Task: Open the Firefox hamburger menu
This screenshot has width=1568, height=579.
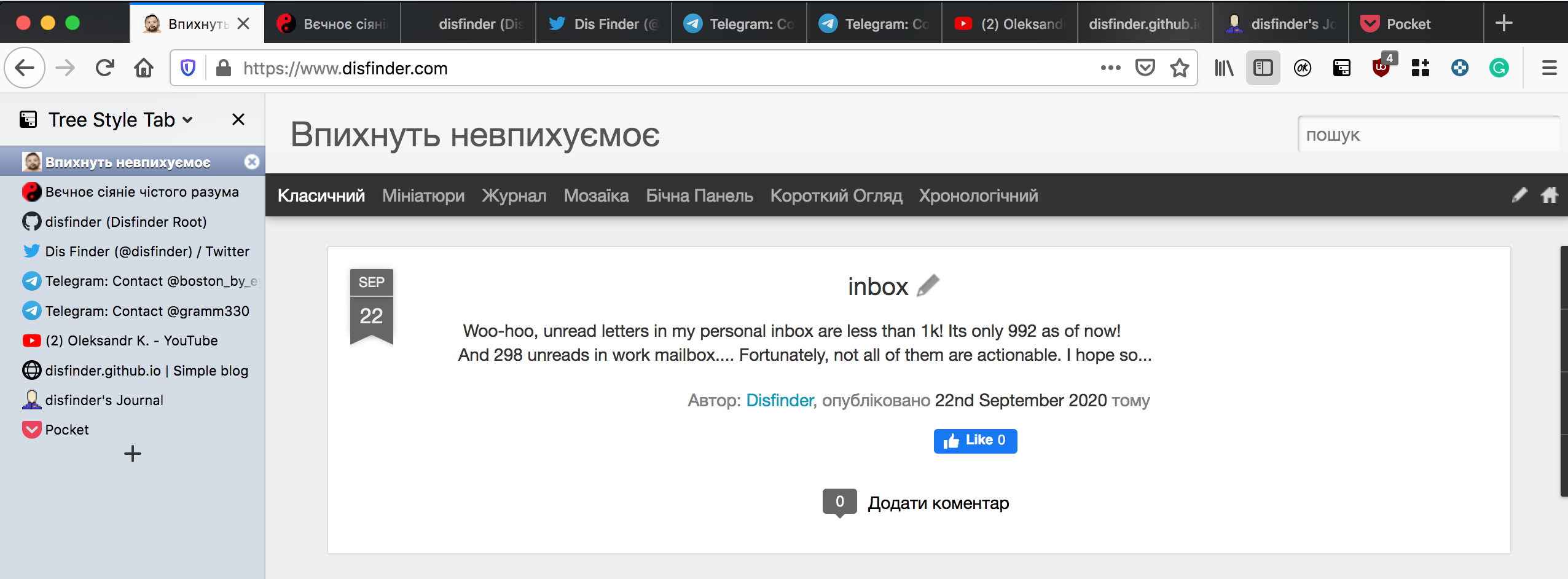Action: point(1549,68)
